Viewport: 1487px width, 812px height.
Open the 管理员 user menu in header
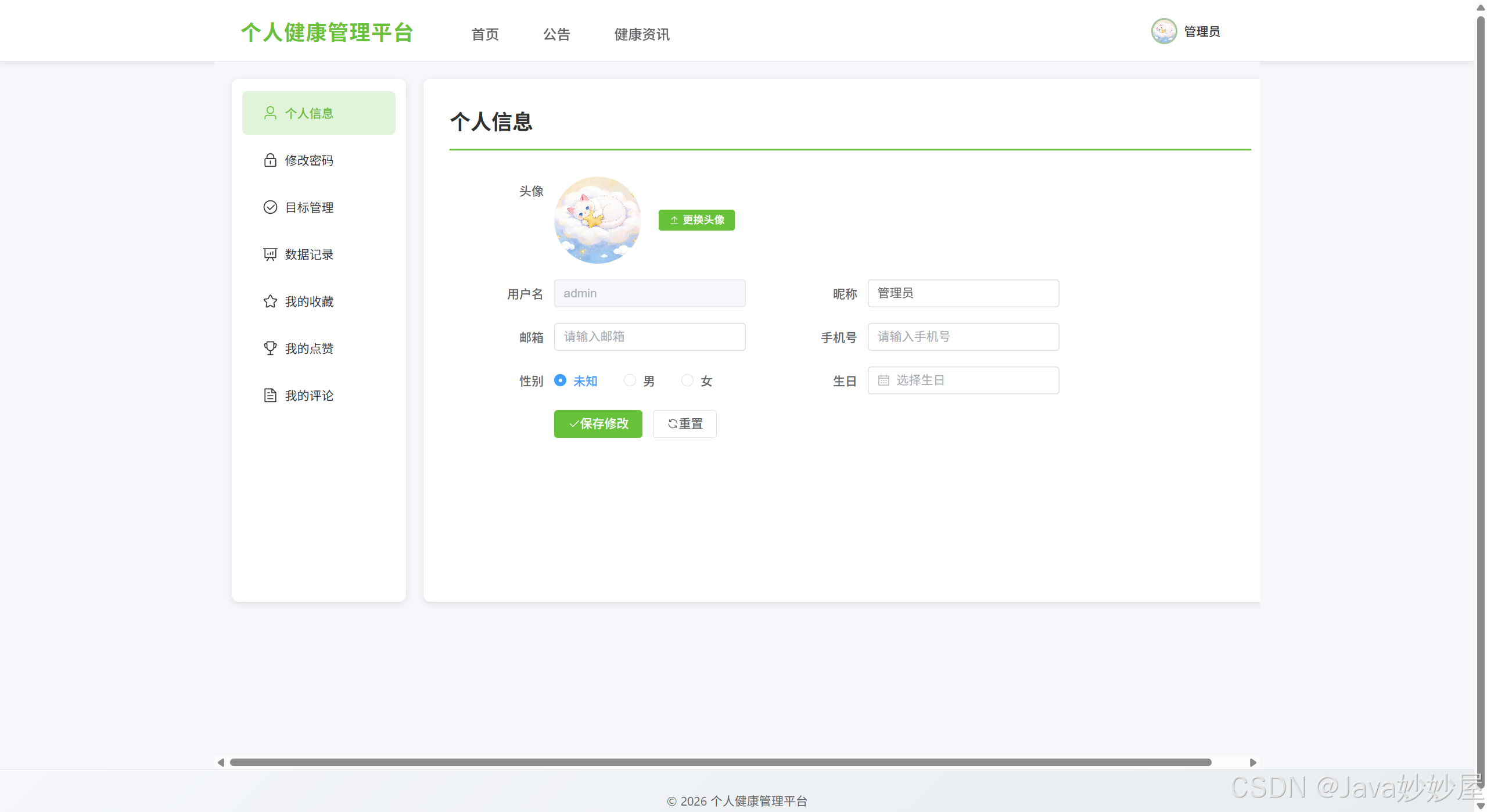[x=1202, y=32]
